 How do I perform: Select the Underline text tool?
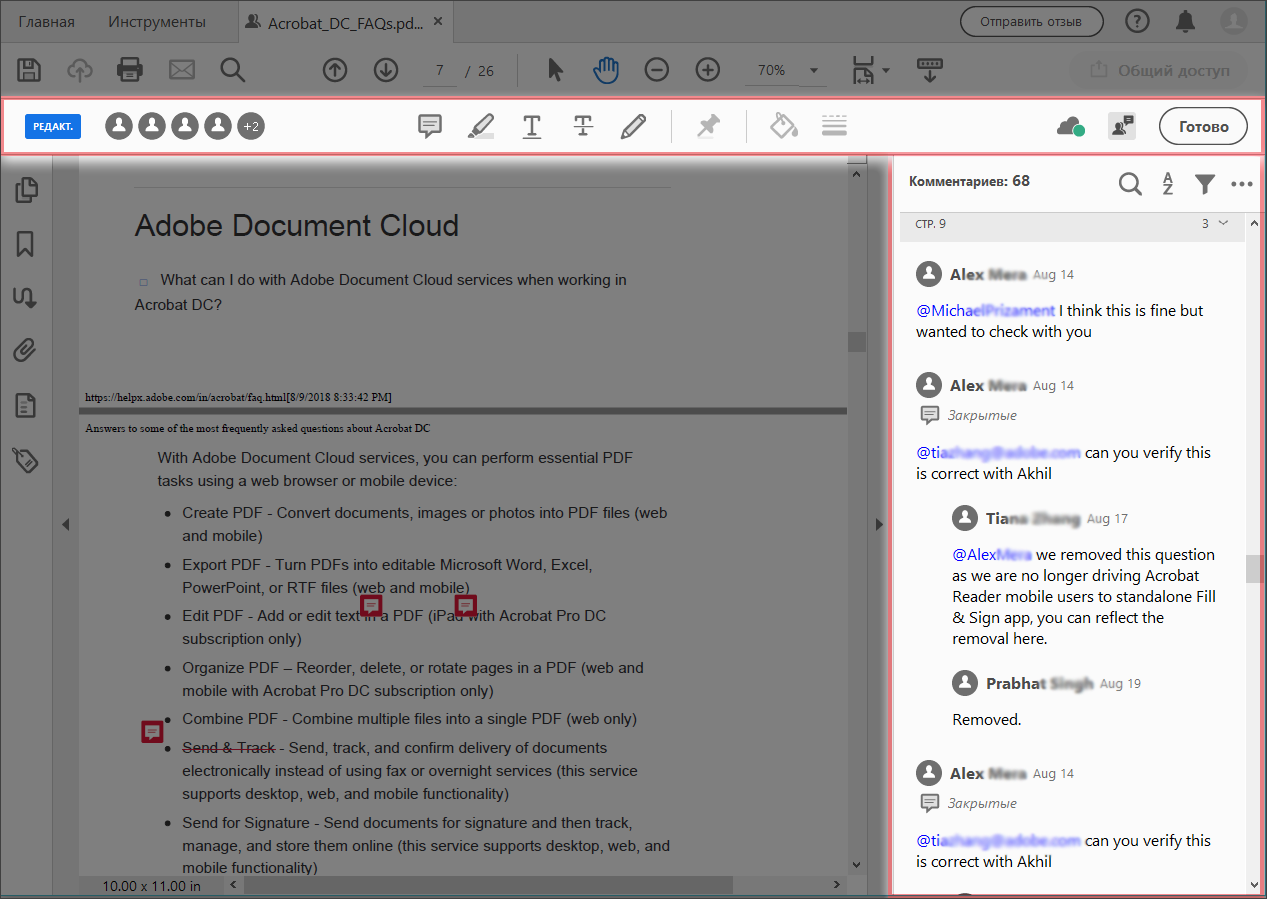pos(532,126)
